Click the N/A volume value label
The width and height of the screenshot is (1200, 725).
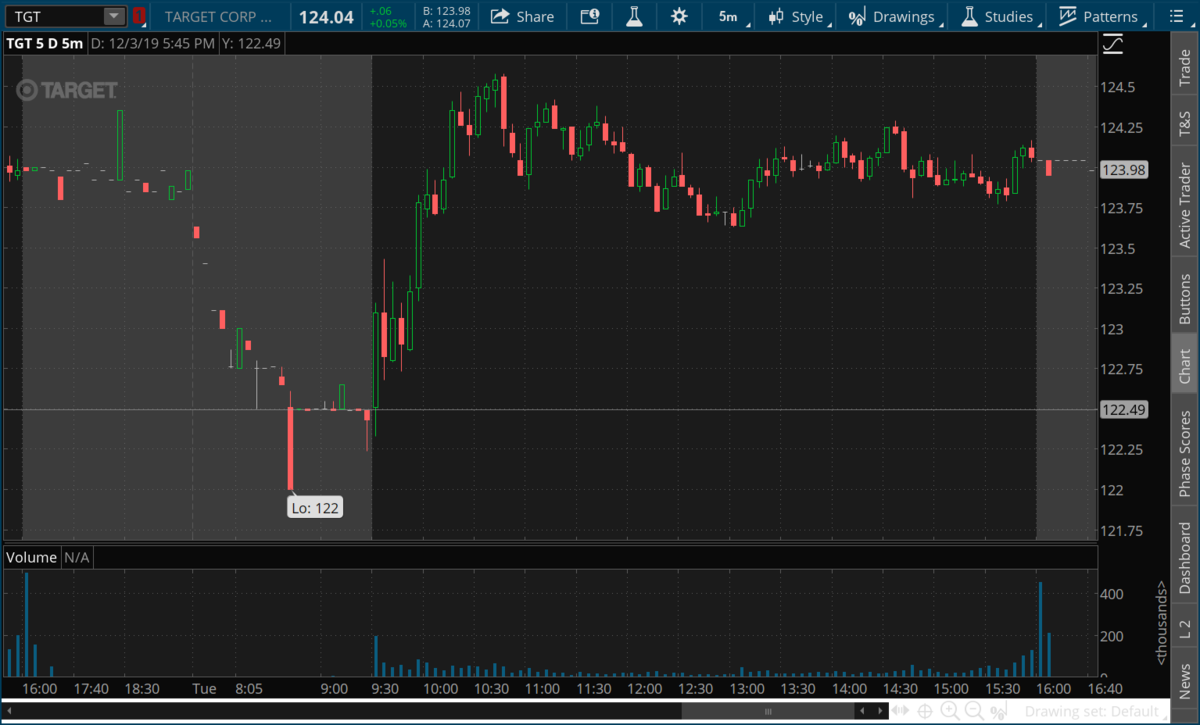77,557
